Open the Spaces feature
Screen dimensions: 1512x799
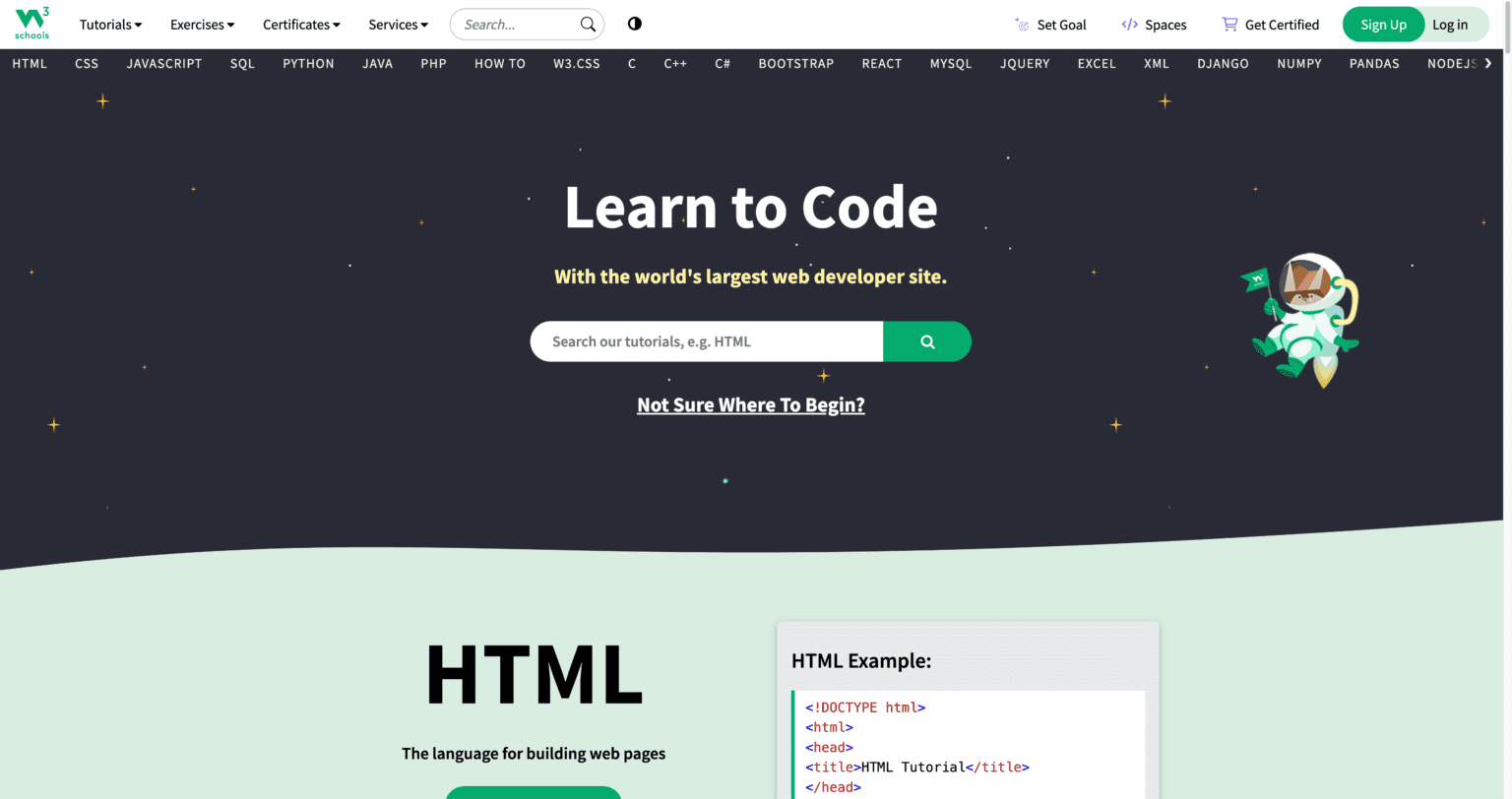(1154, 24)
